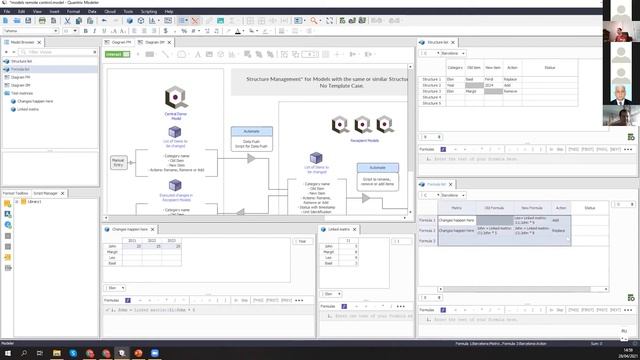The height and width of the screenshot is (360, 640).
Task: Open File Explorer from the taskbar
Action: click(57, 353)
